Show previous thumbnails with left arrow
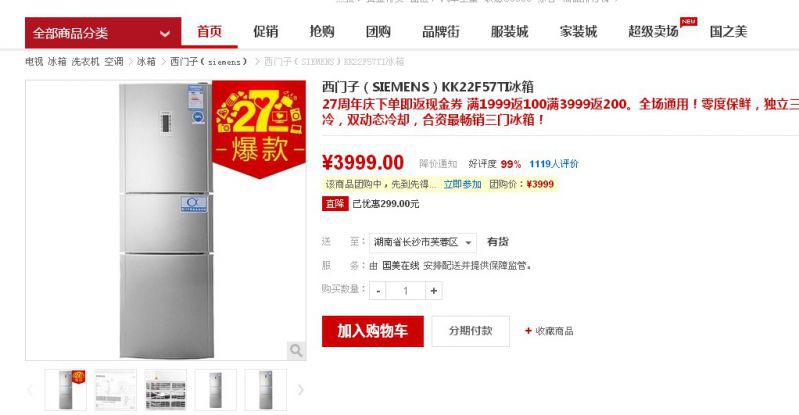The width and height of the screenshot is (799, 415). pyautogui.click(x=30, y=390)
